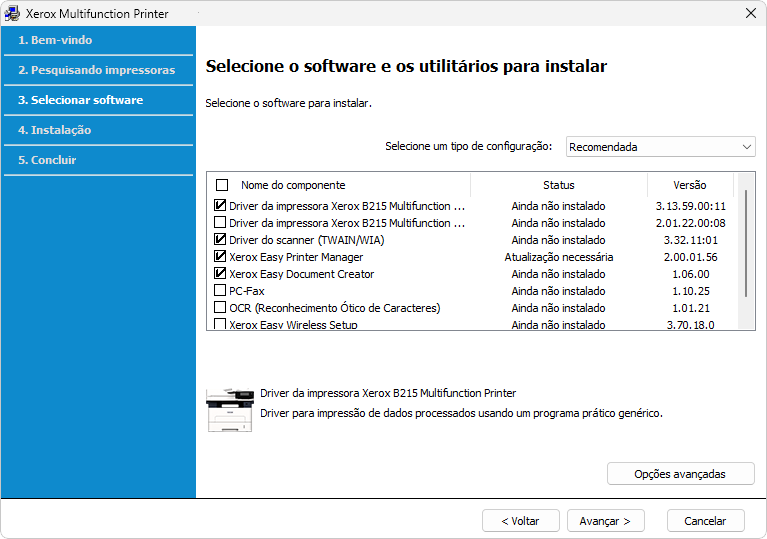
Task: Cancel the installation with Cancelar
Action: (x=705, y=521)
